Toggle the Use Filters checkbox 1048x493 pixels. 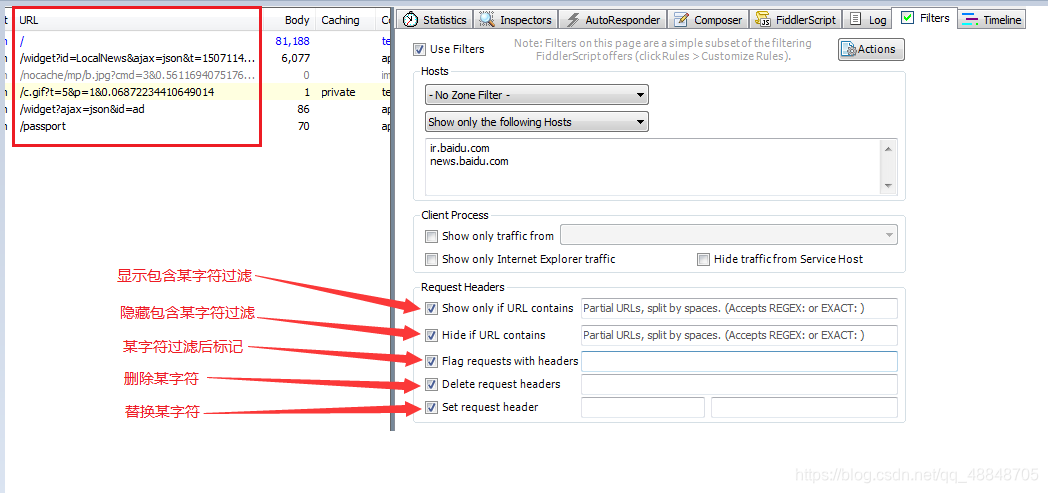click(x=419, y=49)
